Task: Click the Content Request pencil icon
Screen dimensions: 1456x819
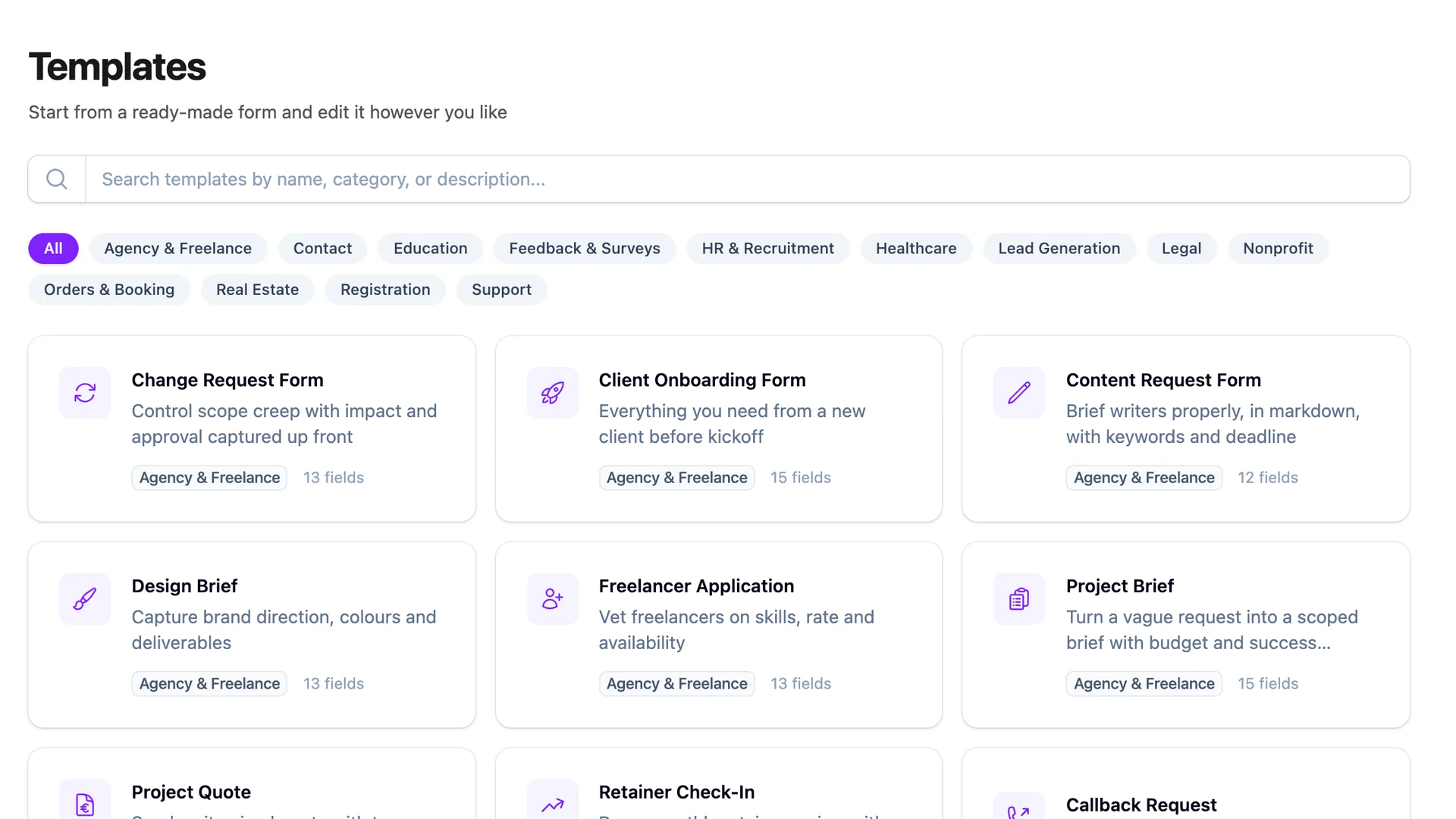Action: coord(1019,393)
